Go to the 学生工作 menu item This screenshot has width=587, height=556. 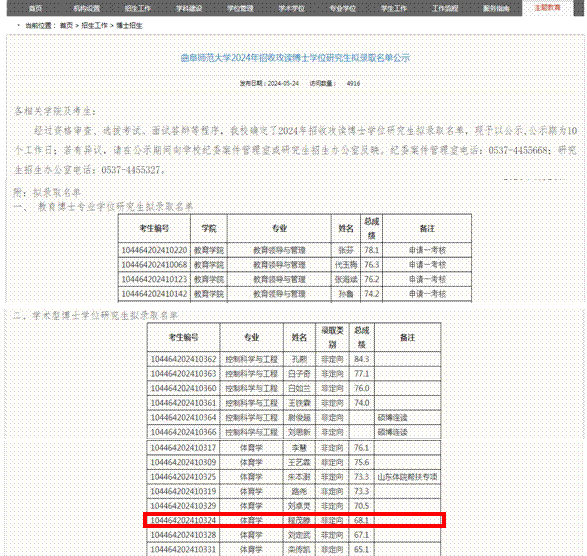tap(394, 8)
